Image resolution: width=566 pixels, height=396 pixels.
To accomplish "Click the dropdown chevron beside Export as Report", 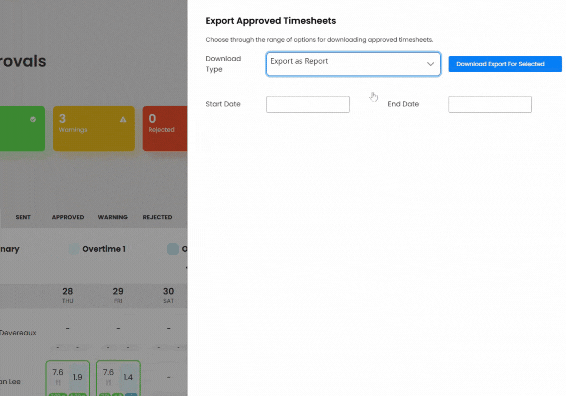I will pyautogui.click(x=430, y=64).
